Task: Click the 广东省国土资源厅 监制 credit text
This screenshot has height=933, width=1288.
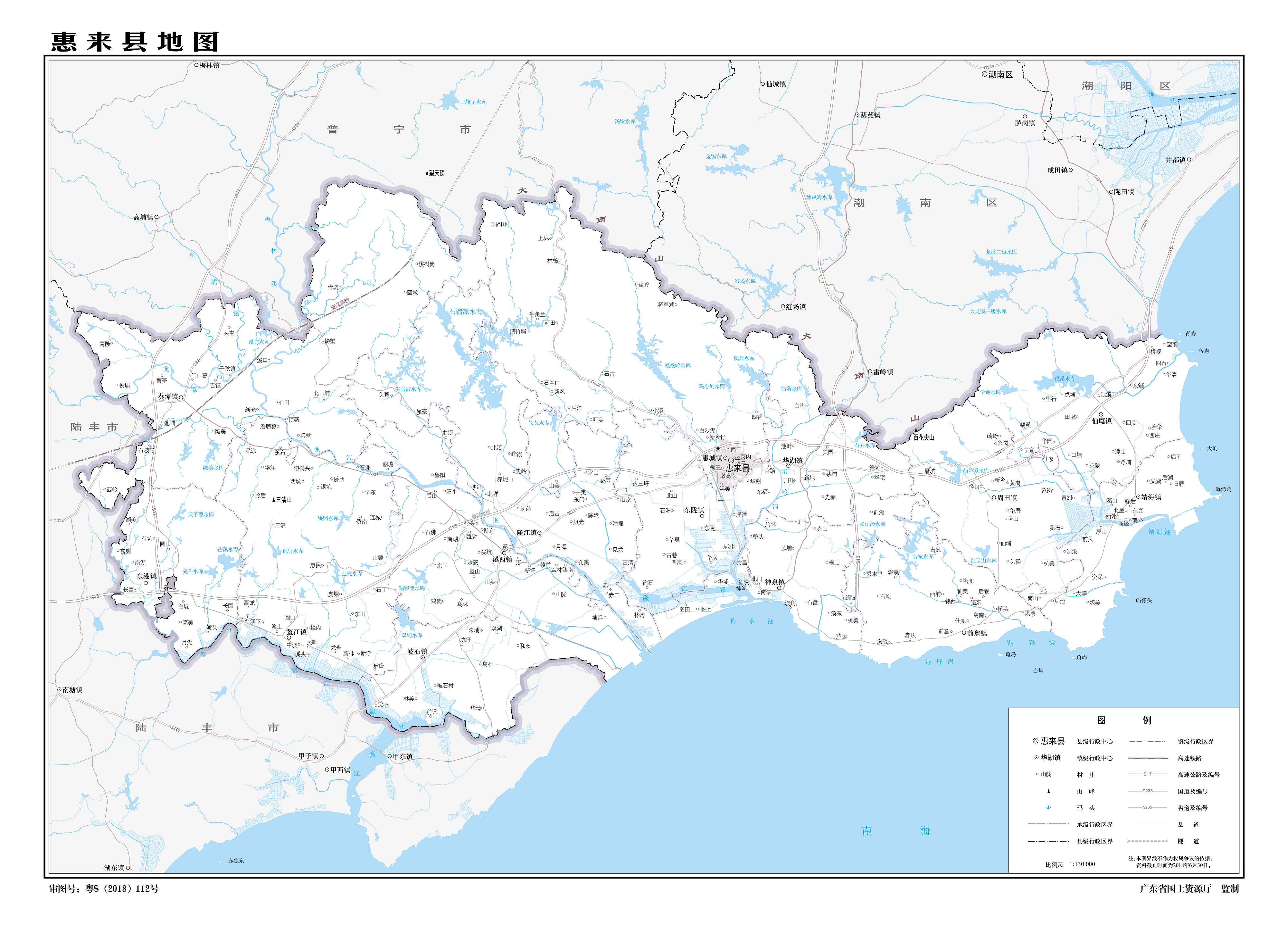Action: (1189, 889)
